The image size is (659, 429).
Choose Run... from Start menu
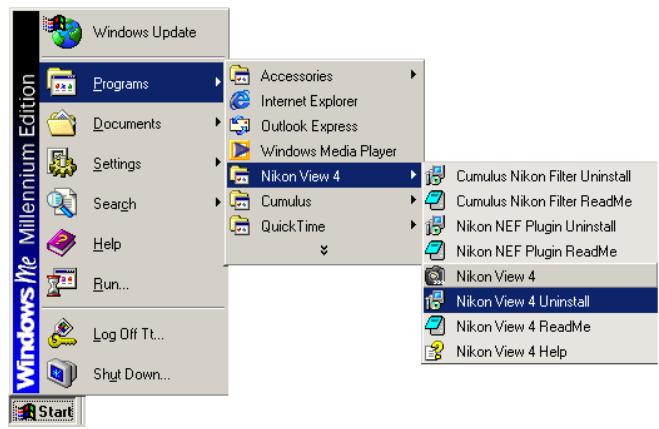coord(132,283)
